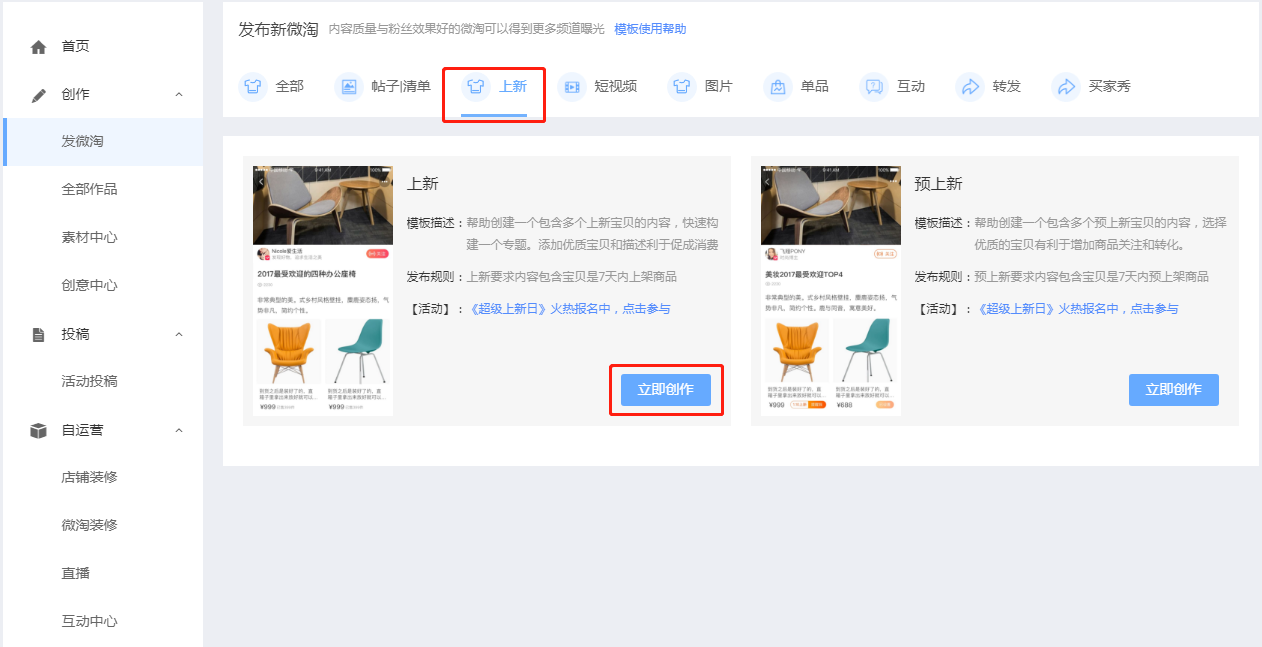Open 超级上新日 link in 上新 card
Viewport: 1262px width, 647px height.
coord(570,309)
